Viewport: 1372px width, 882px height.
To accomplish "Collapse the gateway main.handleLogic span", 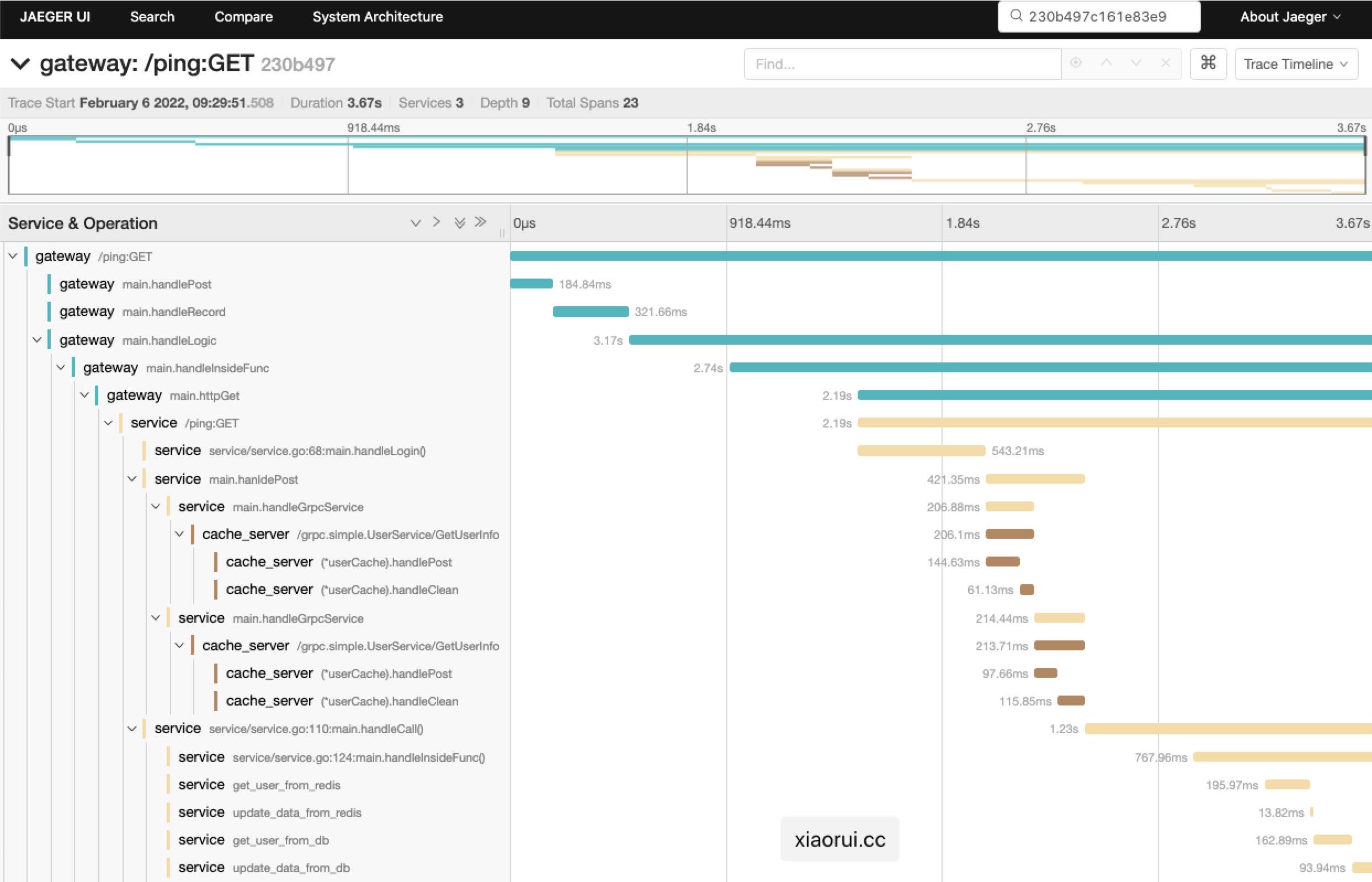I will click(x=37, y=340).
